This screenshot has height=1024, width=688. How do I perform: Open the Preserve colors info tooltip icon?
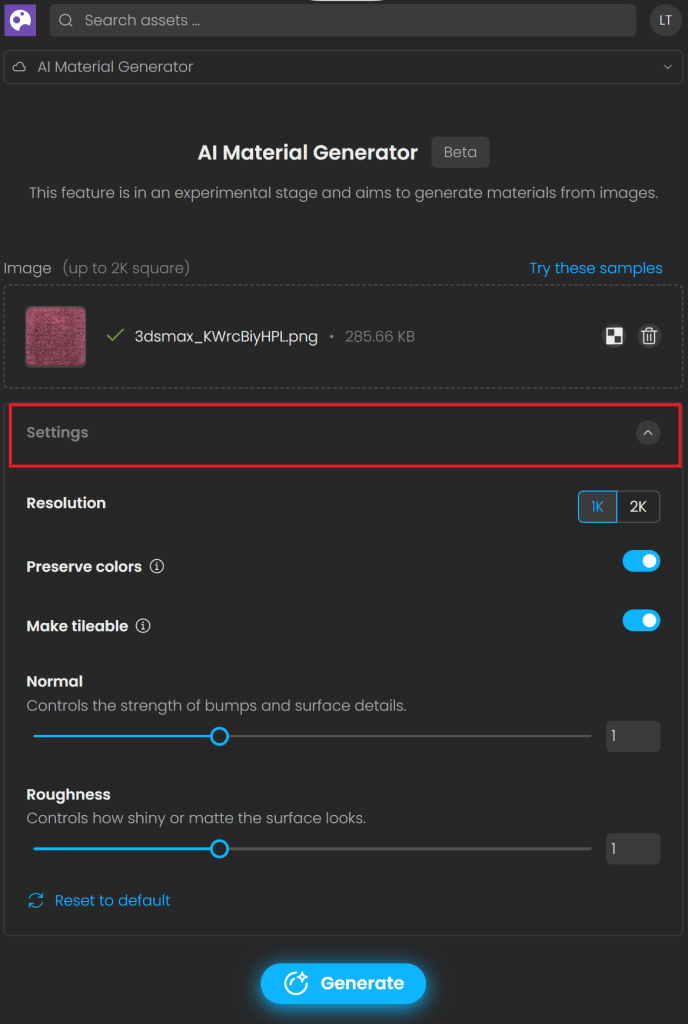click(x=157, y=566)
